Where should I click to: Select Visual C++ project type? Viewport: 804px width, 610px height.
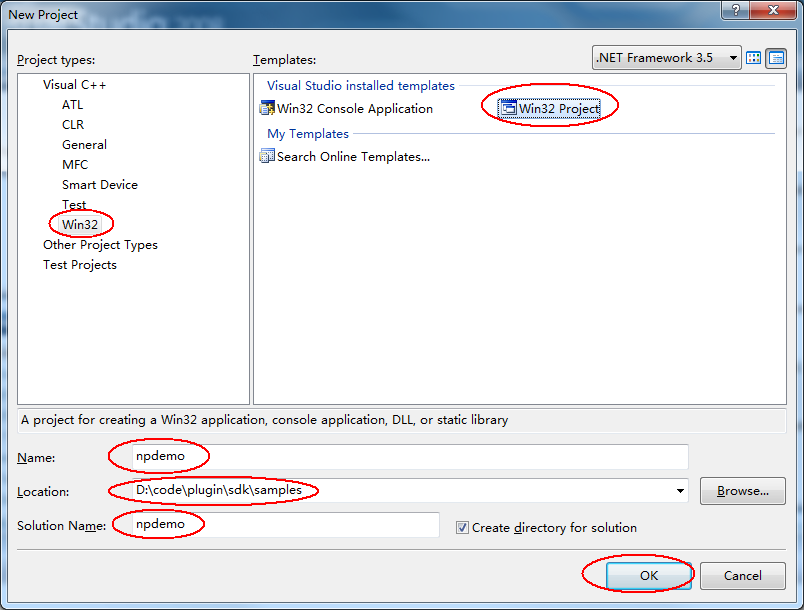pyautogui.click(x=74, y=85)
